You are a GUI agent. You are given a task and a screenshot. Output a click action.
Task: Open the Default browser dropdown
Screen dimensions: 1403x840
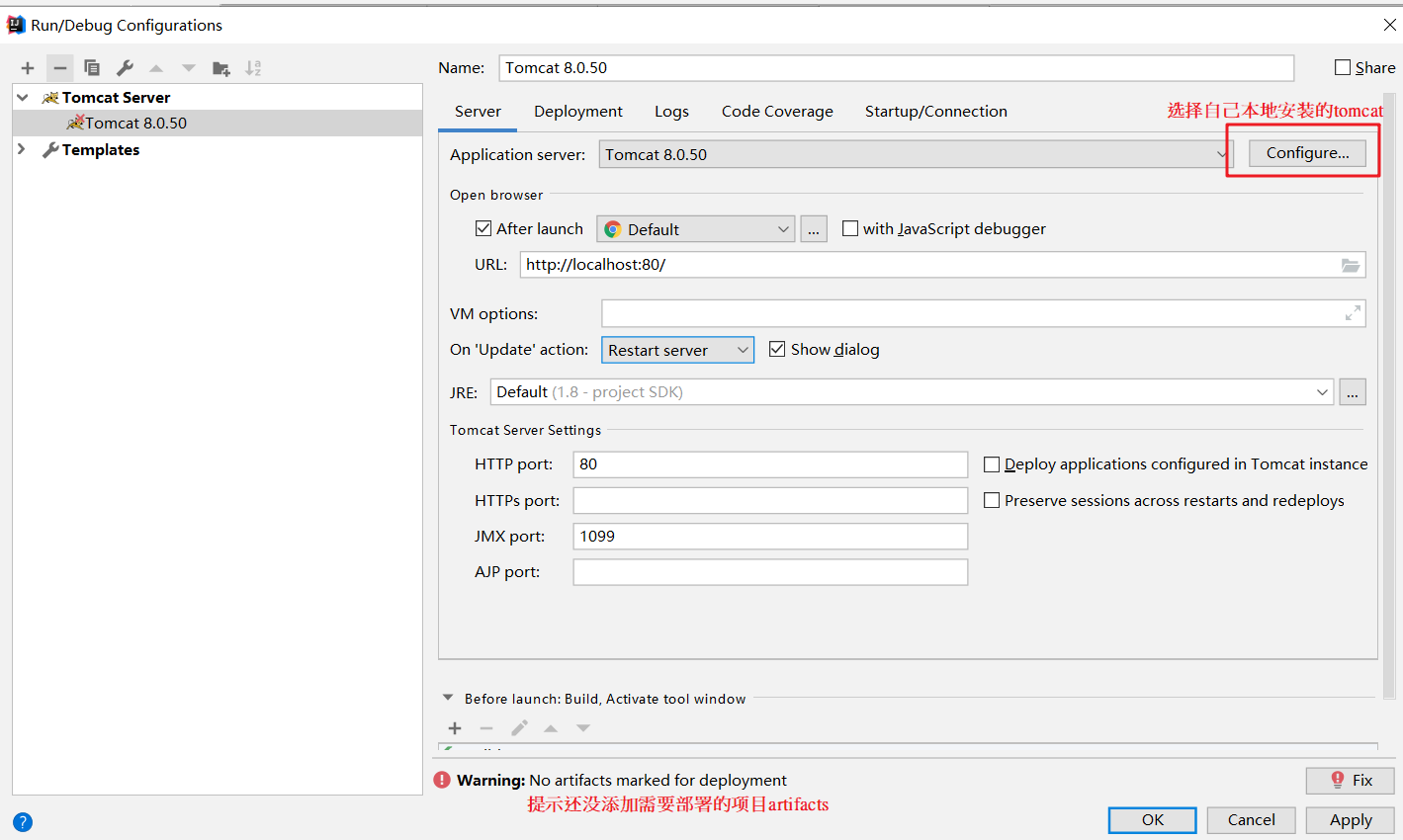tap(696, 229)
